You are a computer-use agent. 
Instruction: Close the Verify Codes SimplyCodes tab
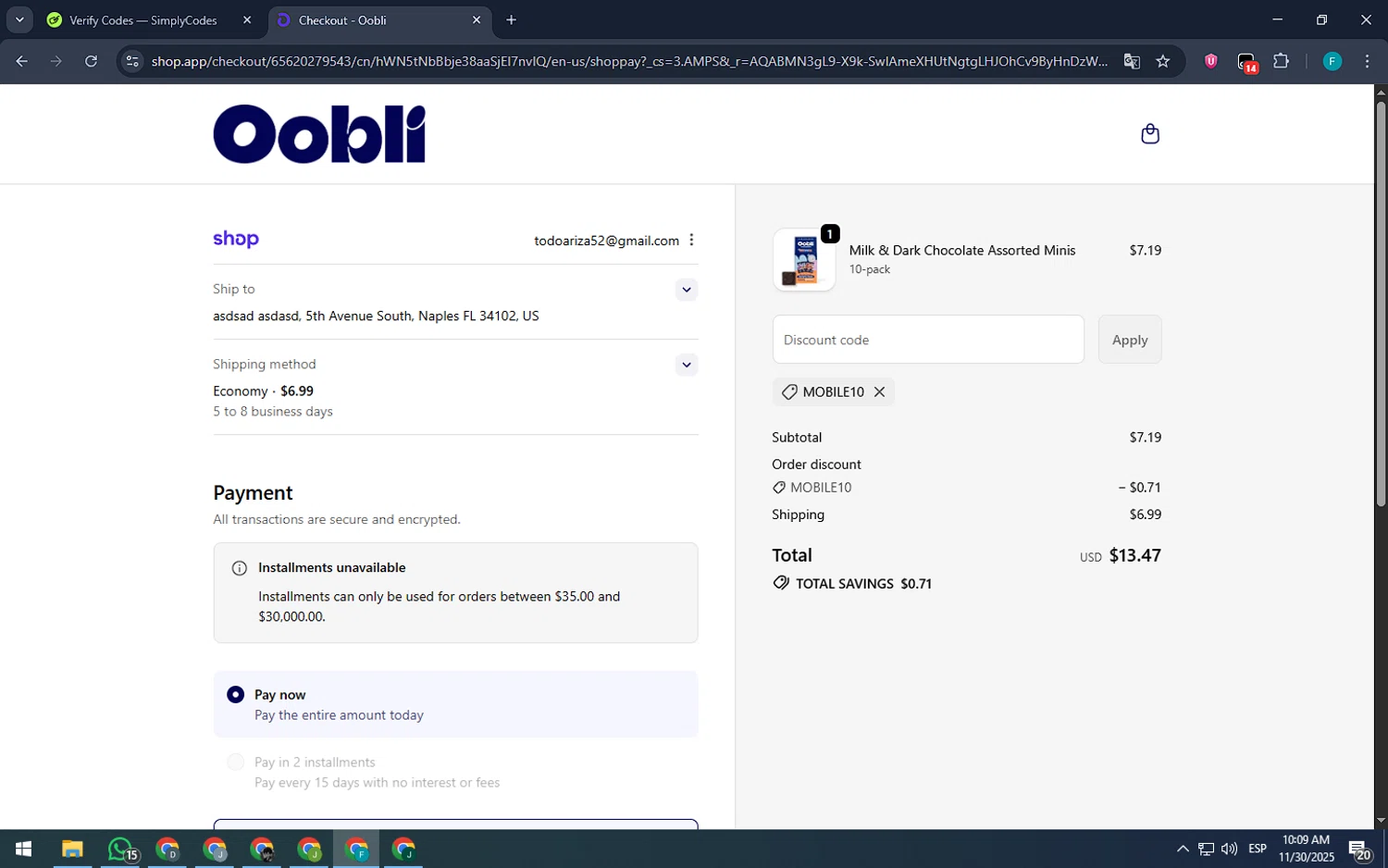pos(247,19)
